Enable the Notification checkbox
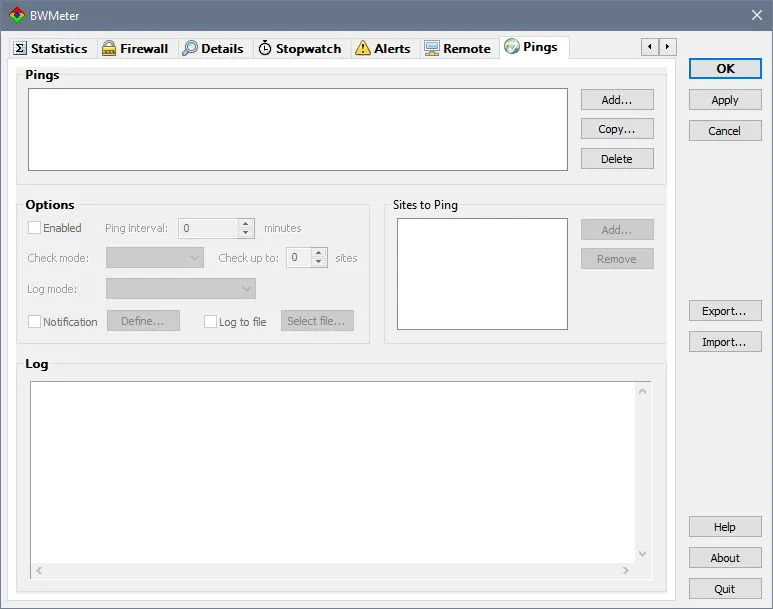Screen dimensions: 773x609 35,322
